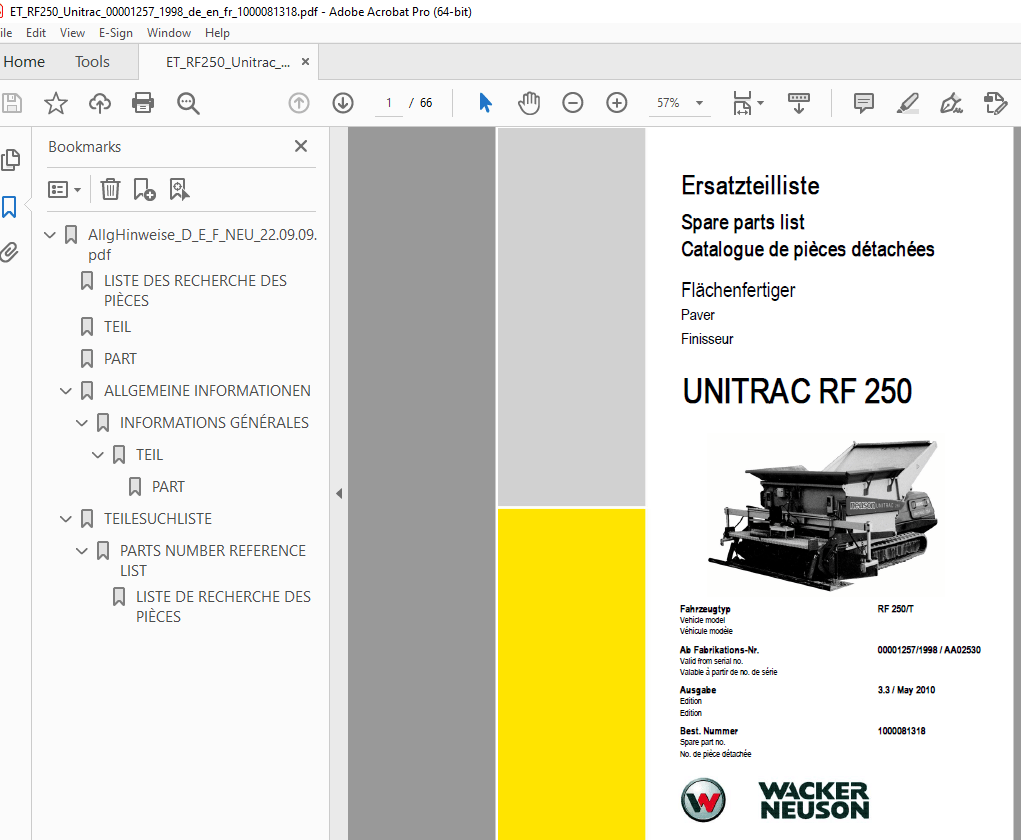Collapse the AllgHinweise bookmark group
The width and height of the screenshot is (1021, 840).
(49, 233)
